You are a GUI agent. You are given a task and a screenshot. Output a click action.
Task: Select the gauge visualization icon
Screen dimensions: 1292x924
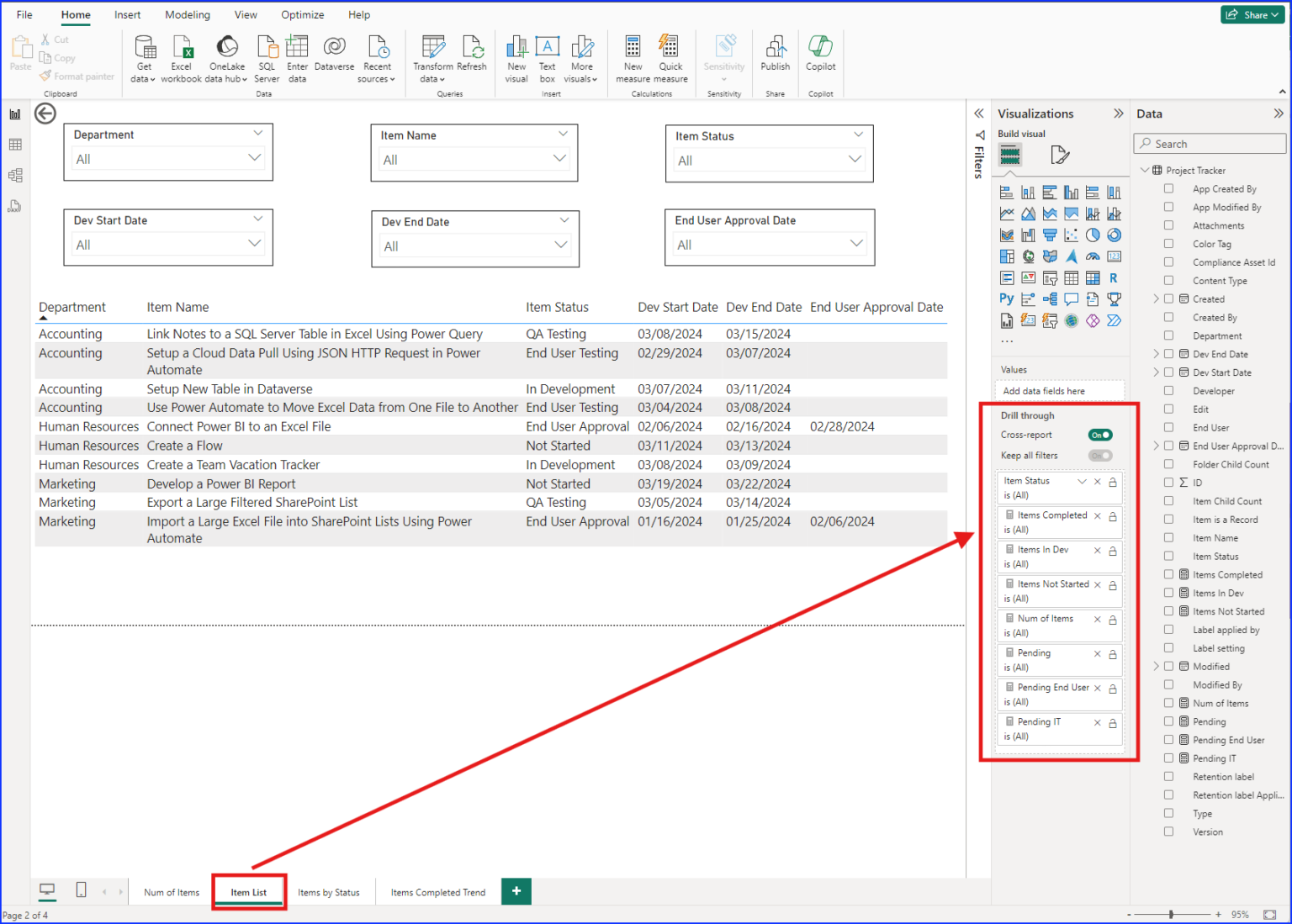point(1093,256)
